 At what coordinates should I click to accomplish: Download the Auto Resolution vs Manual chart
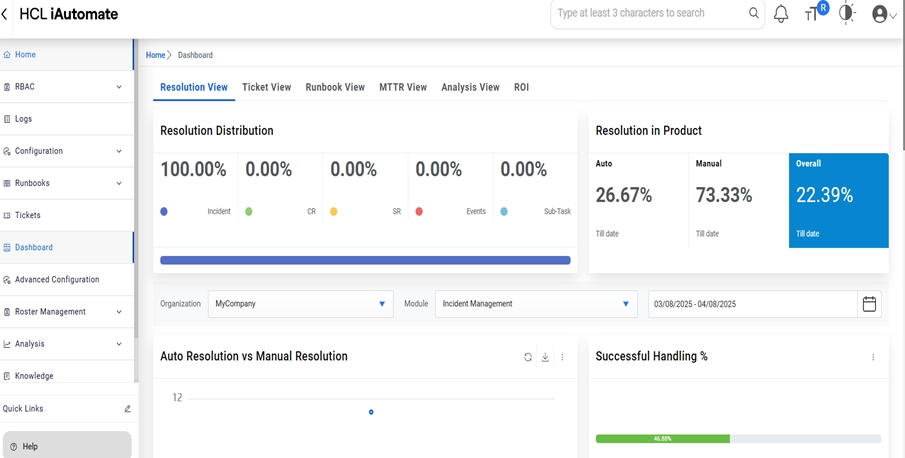click(x=545, y=357)
